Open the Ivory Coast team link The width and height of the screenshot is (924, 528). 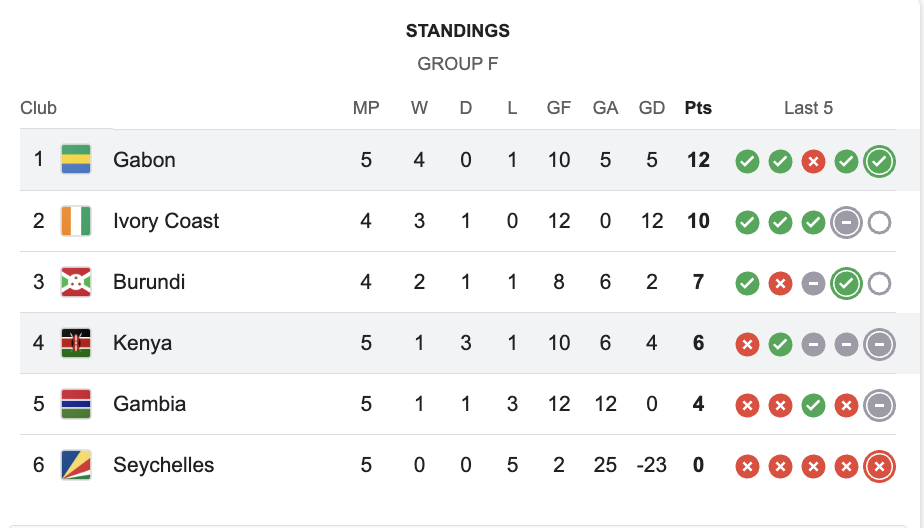tap(166, 221)
